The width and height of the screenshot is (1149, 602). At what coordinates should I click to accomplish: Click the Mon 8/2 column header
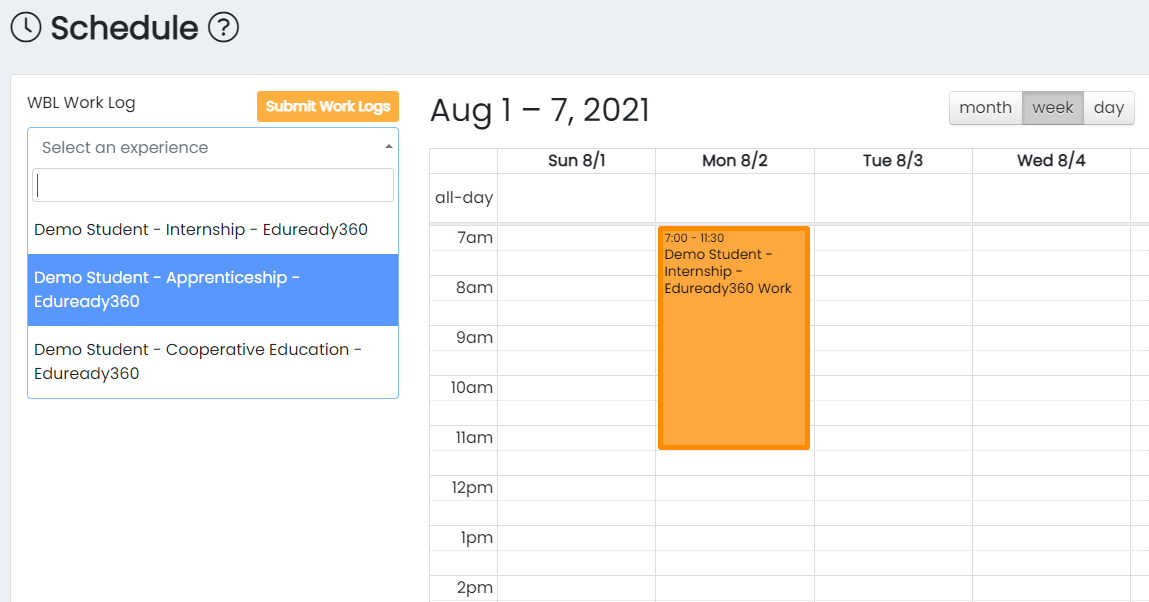pyautogui.click(x=735, y=161)
